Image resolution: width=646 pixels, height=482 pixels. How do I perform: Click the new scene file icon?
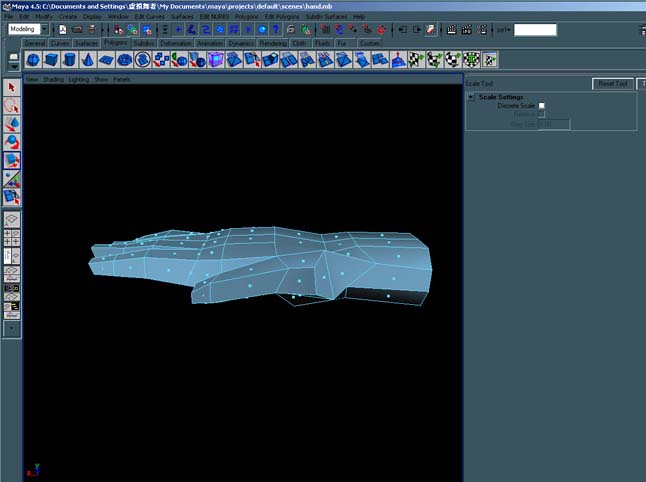[63, 30]
